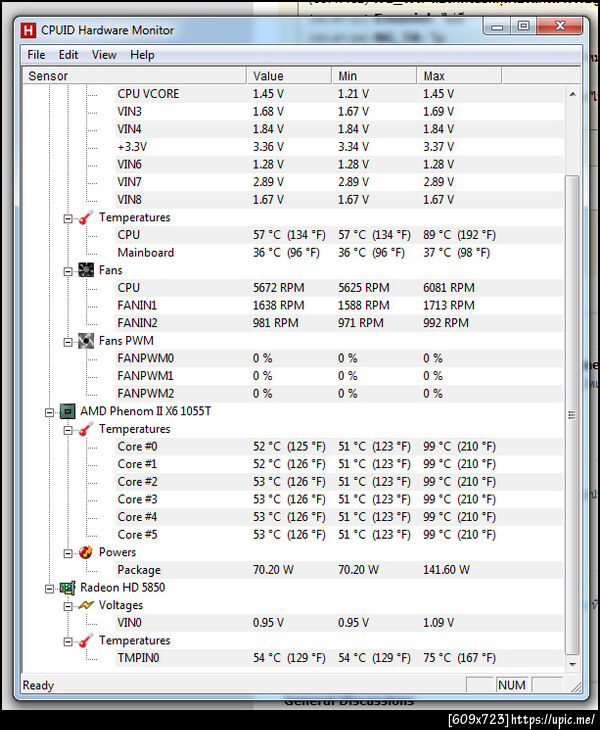The width and height of the screenshot is (600, 730).
Task: Click the CPUID Hardware Monitor title bar icon
Action: [x=28, y=30]
